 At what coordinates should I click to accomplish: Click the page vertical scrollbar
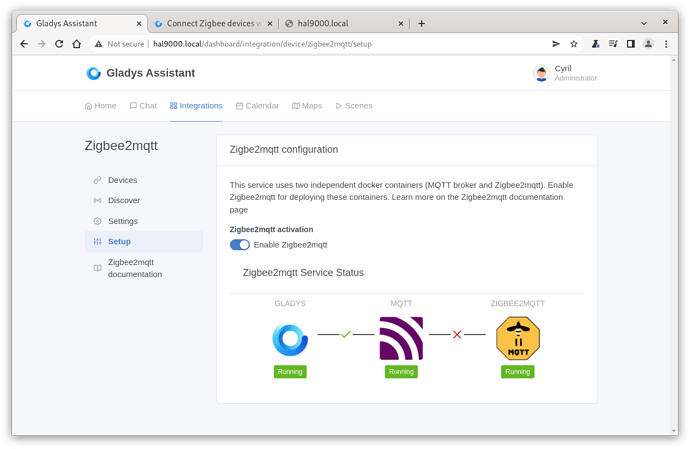click(674, 245)
